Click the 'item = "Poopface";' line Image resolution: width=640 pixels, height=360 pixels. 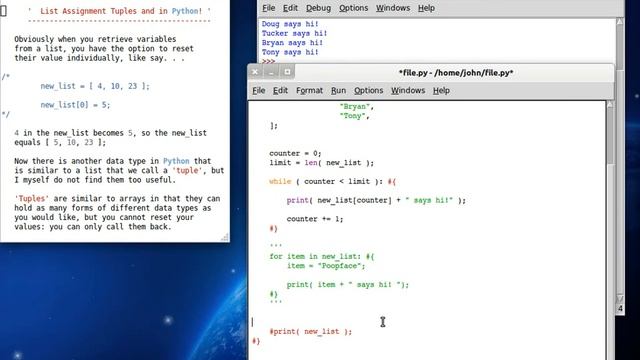point(326,266)
